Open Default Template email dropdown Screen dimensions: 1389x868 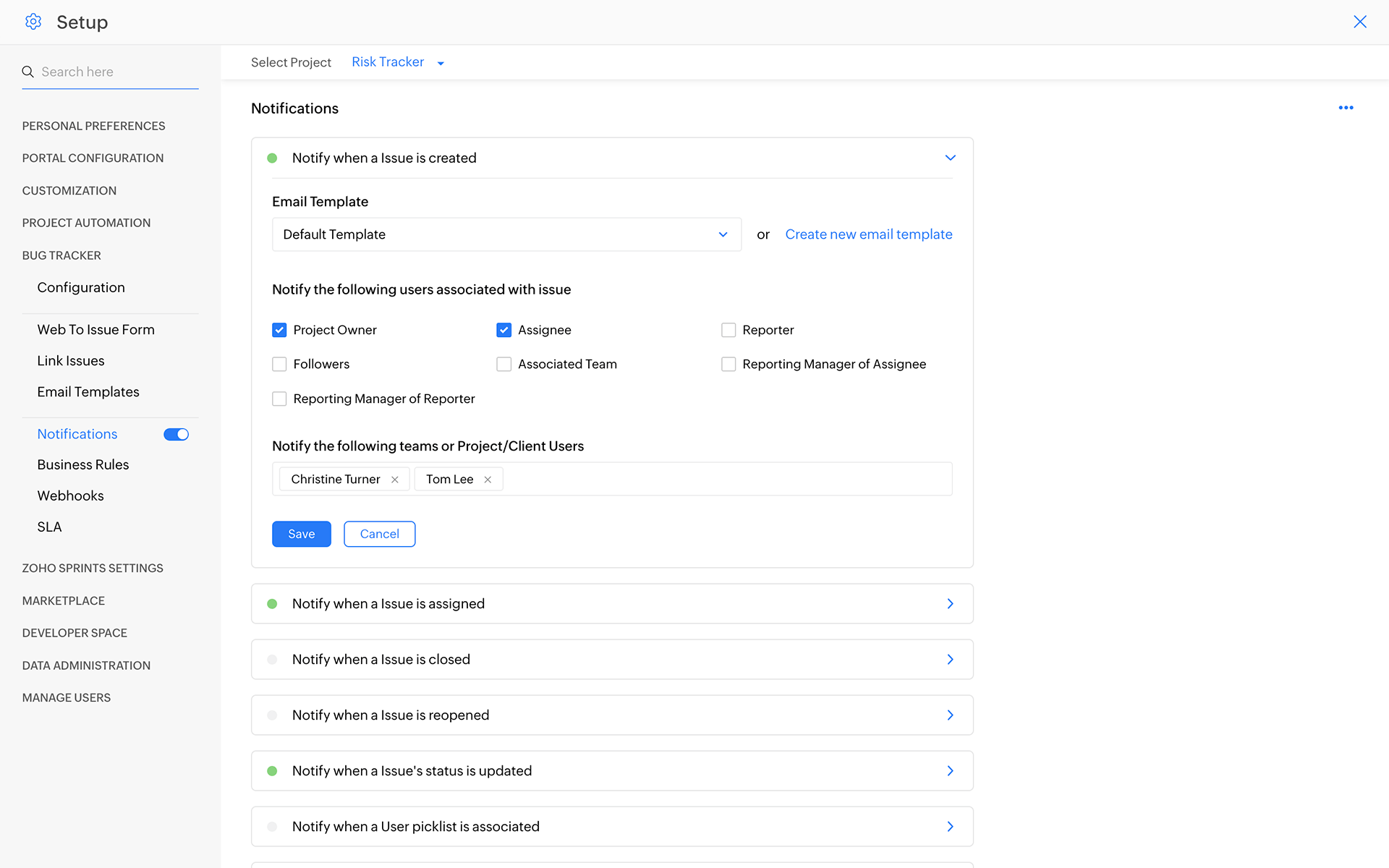[x=506, y=234]
